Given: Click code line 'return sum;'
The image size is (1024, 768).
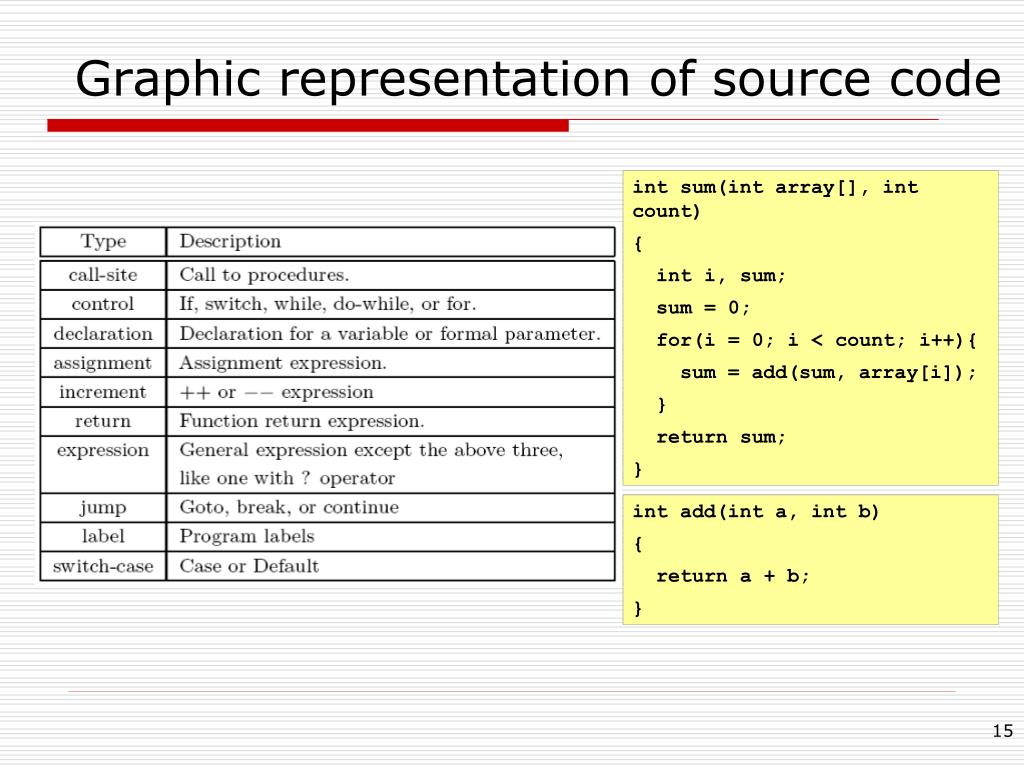Looking at the screenshot, I should (721, 437).
